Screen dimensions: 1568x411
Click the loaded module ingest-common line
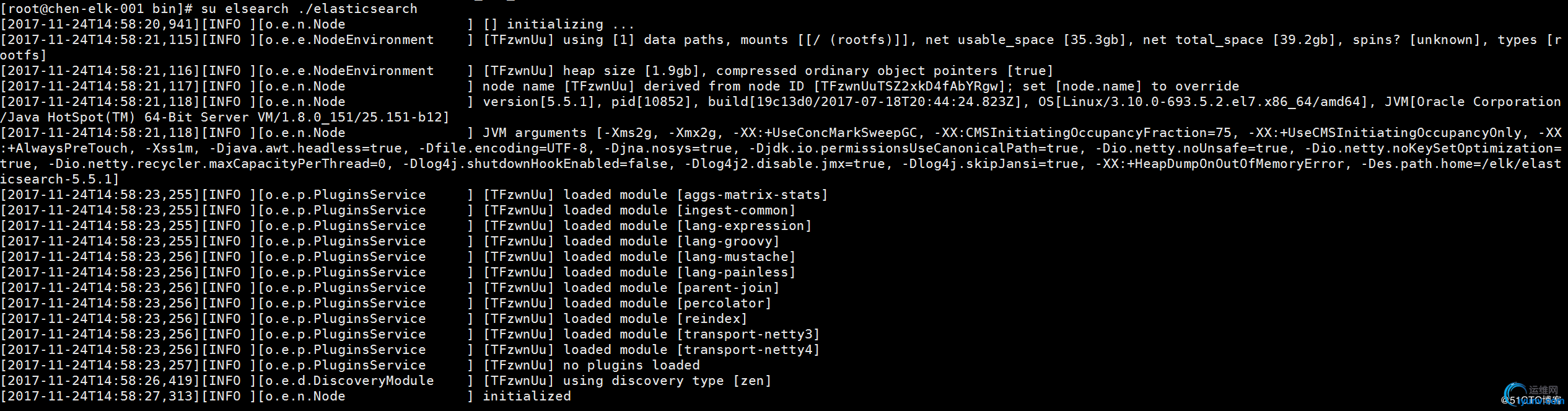coord(398,210)
